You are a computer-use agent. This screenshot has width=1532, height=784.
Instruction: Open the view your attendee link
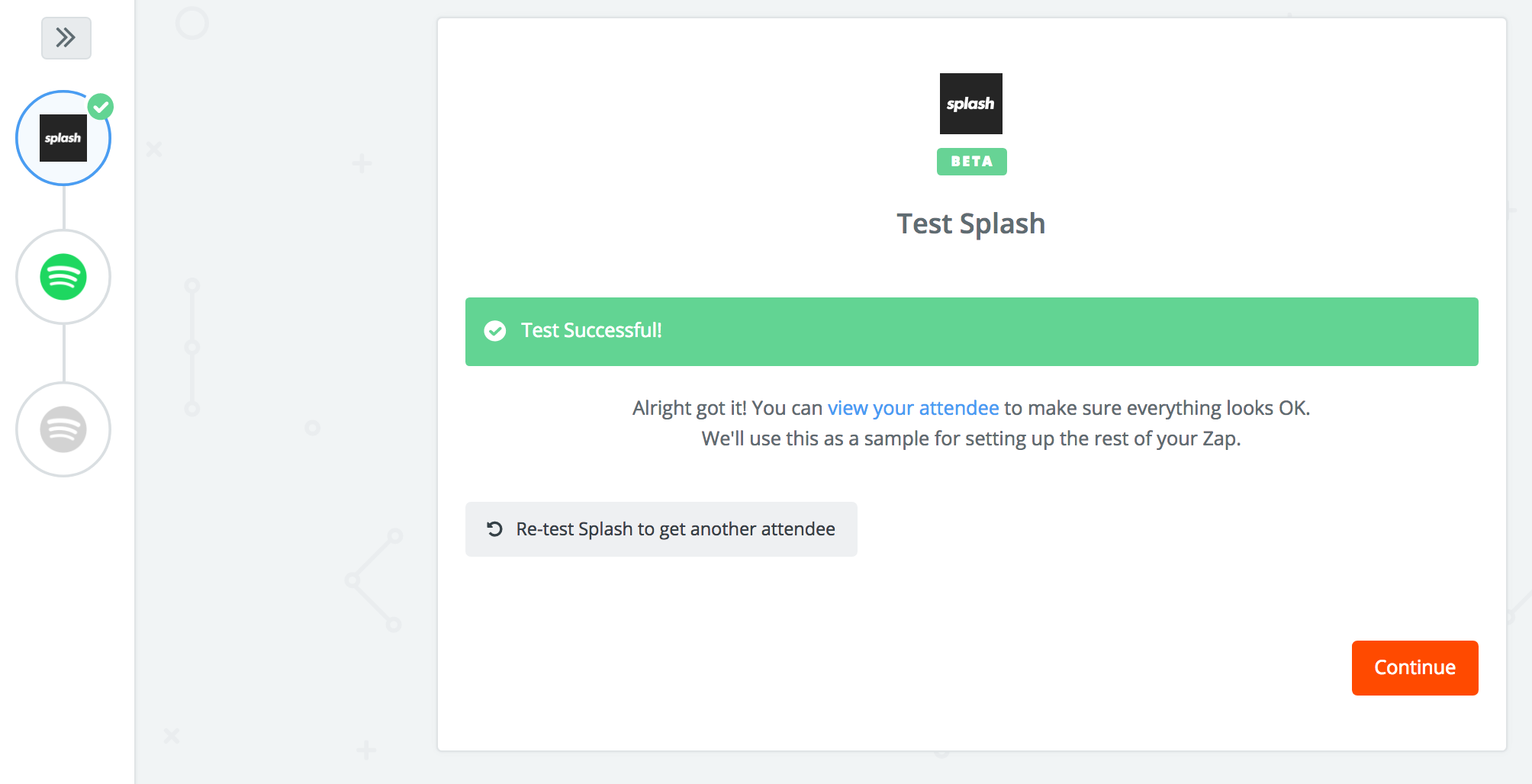pyautogui.click(x=913, y=408)
